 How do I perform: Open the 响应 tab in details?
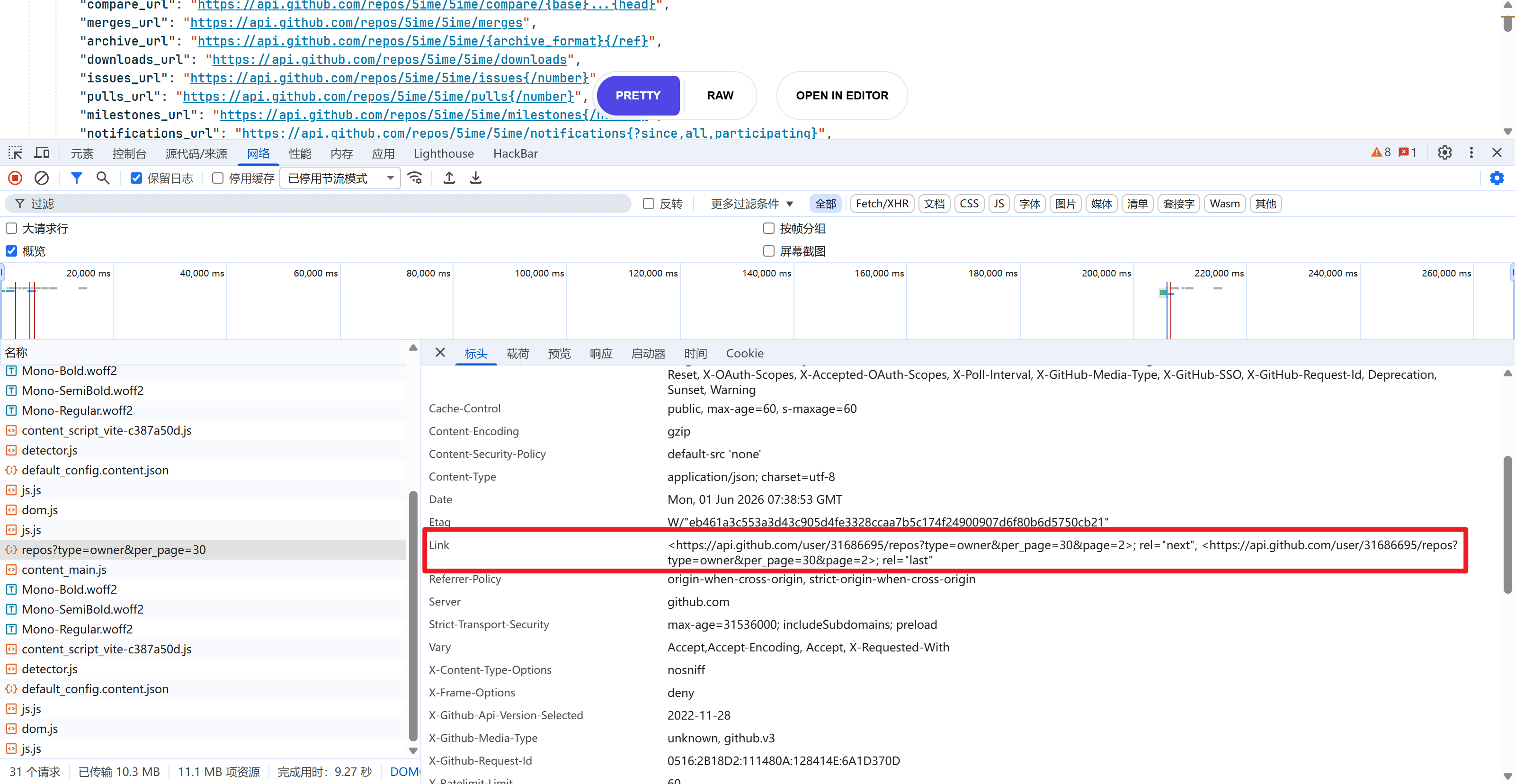[x=600, y=353]
